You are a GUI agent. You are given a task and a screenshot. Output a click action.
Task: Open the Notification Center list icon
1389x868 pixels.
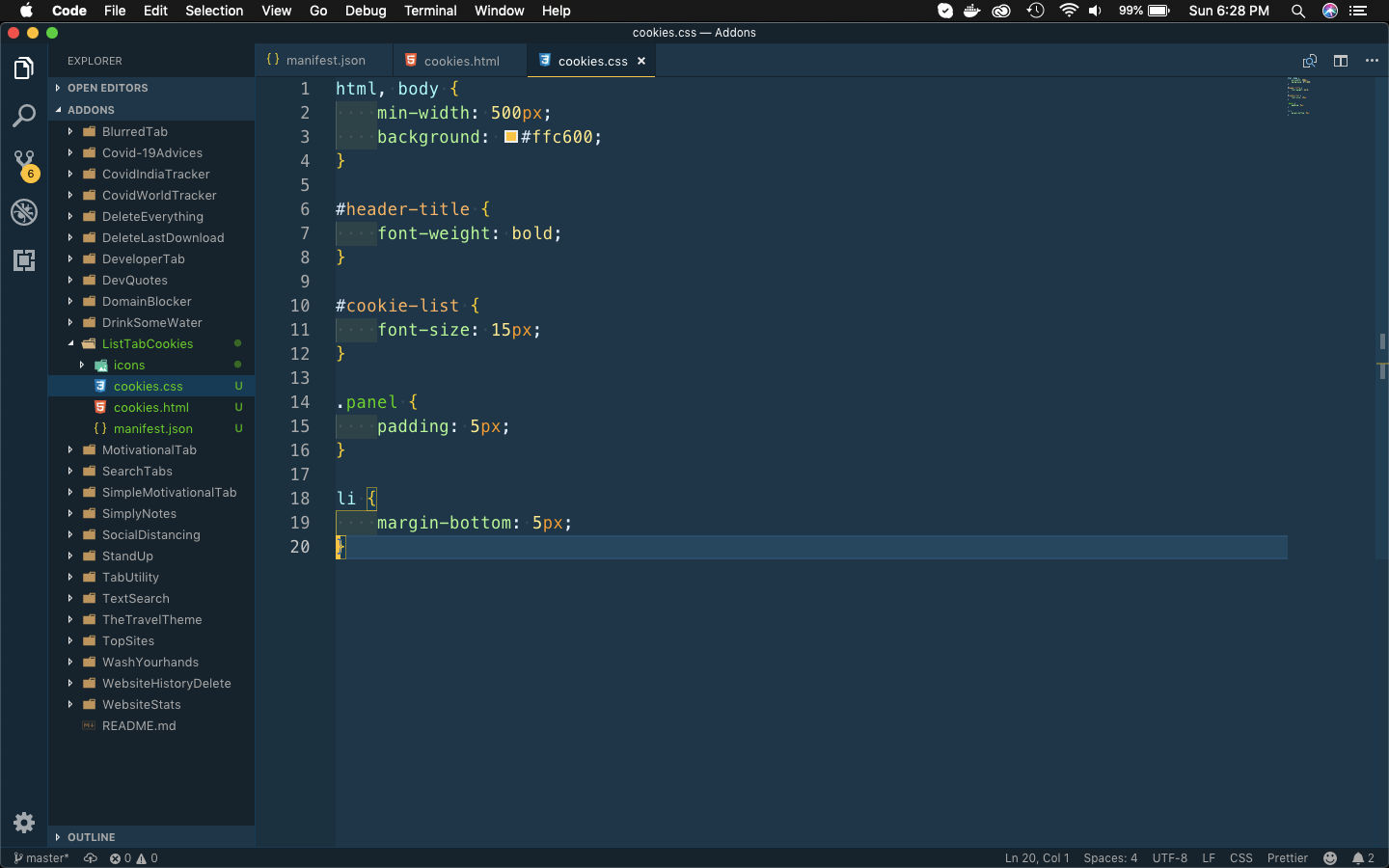pos(1359,11)
